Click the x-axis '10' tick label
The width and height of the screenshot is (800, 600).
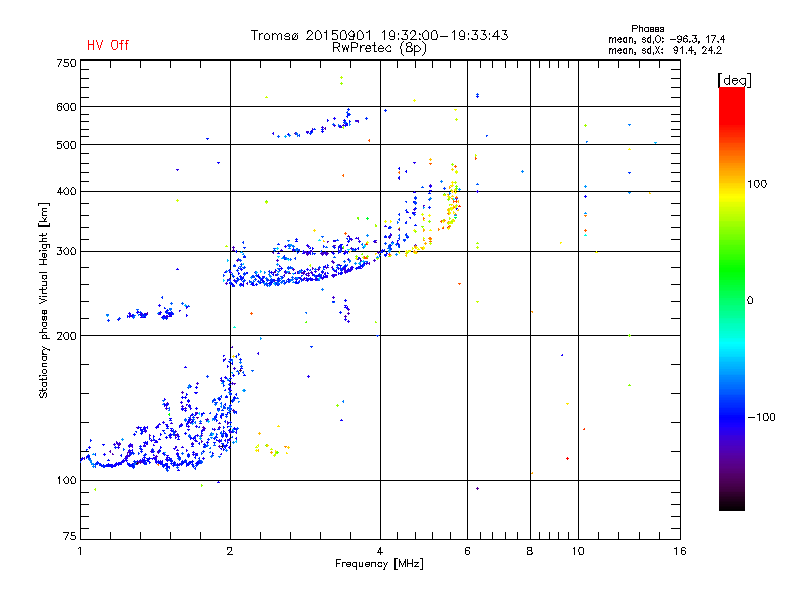coord(578,551)
